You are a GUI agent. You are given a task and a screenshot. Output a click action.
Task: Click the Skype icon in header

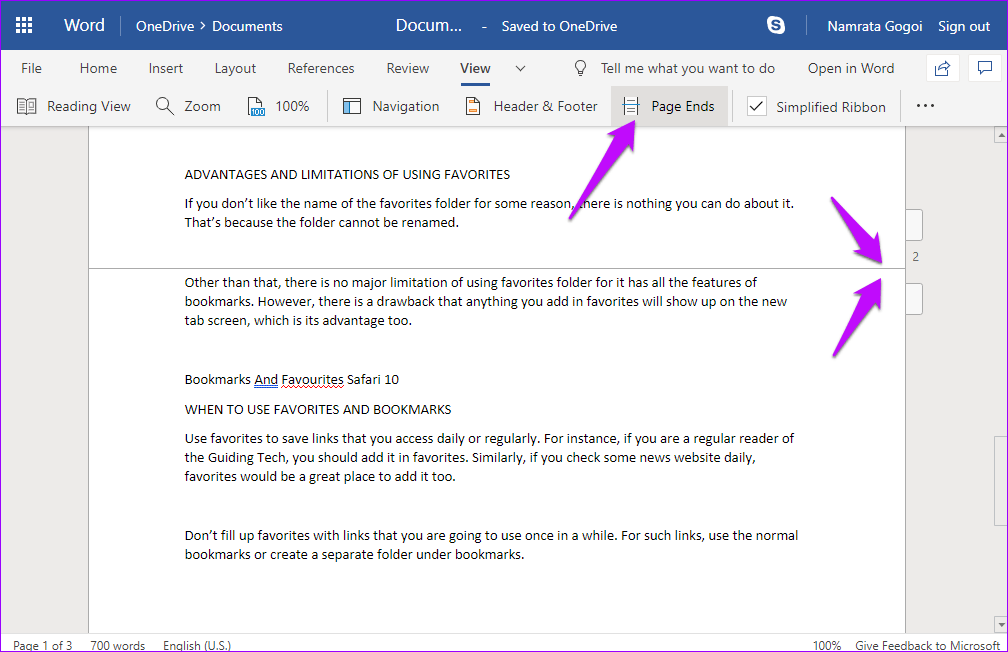click(x=776, y=25)
